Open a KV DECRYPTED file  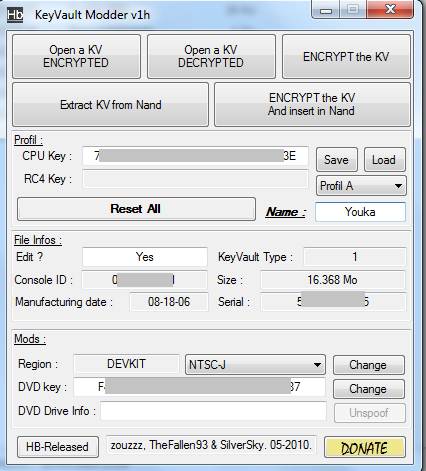(211, 56)
